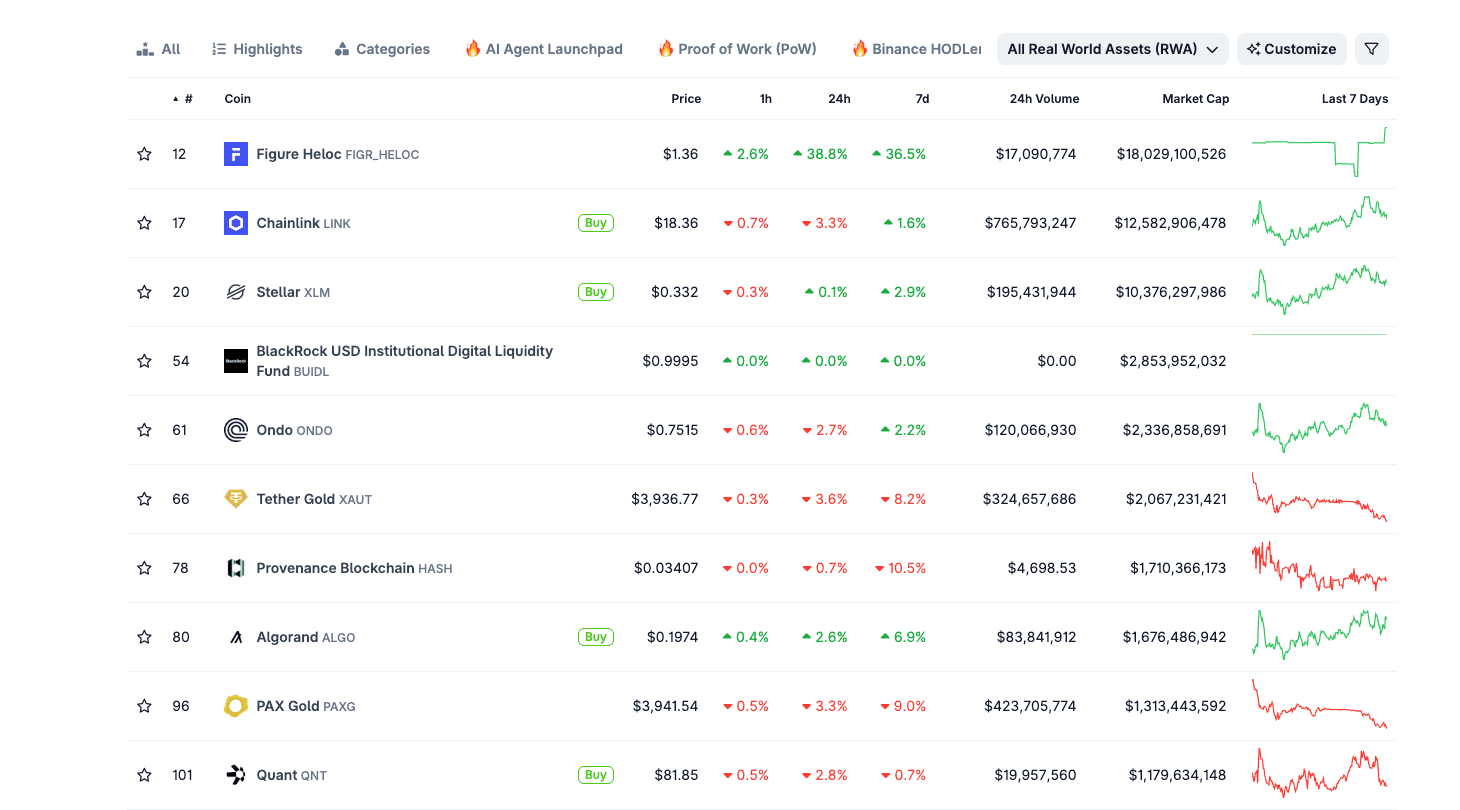Open the filter funnel icon
Image resolution: width=1460 pixels, height=810 pixels.
point(1371,49)
